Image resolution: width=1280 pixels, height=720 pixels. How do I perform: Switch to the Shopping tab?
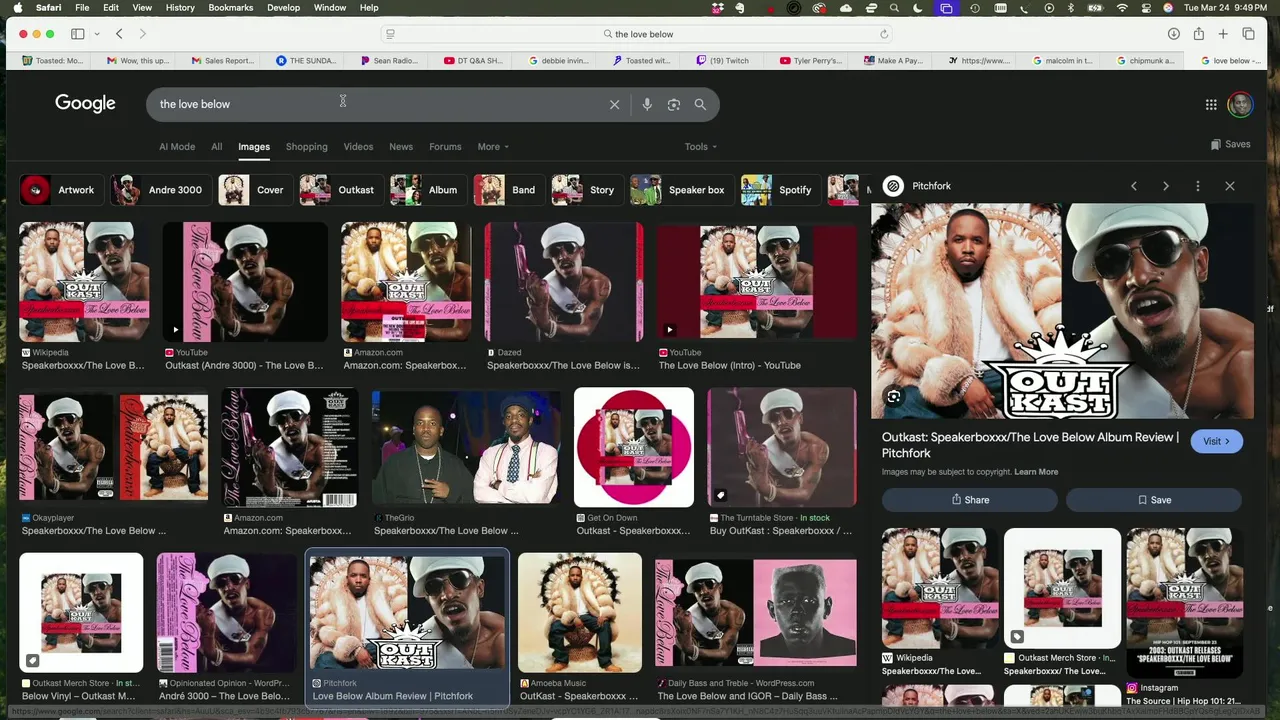tap(306, 147)
